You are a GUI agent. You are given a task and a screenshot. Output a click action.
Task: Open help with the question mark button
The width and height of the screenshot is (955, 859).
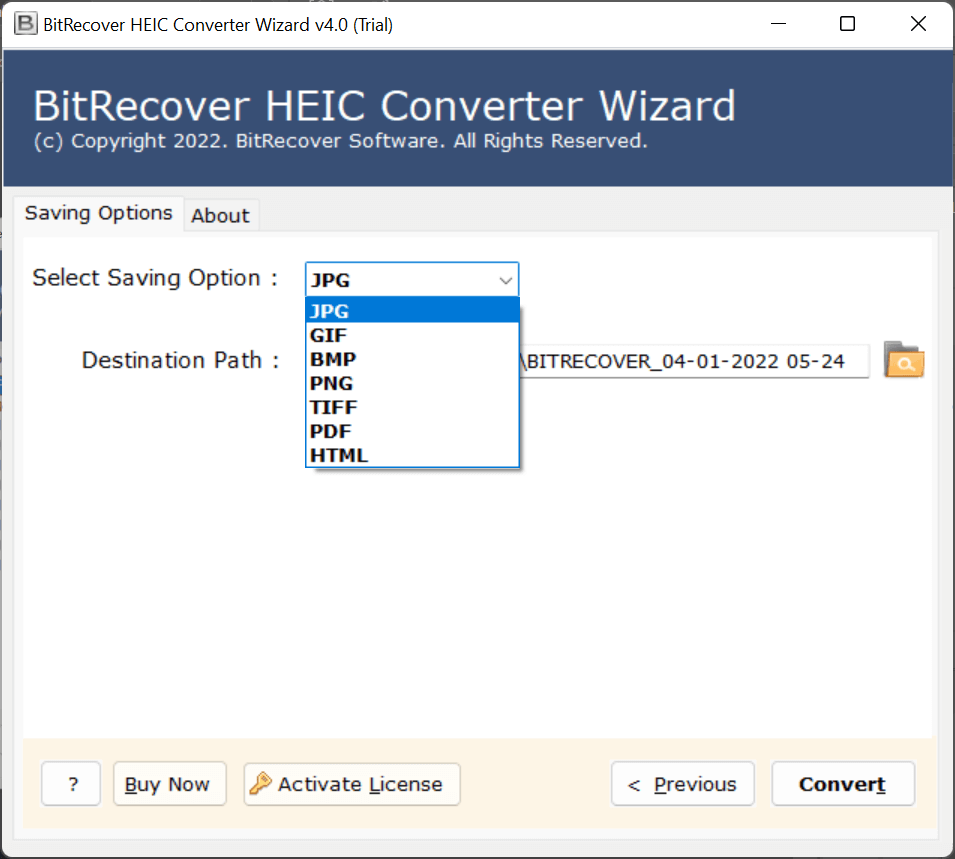pos(71,784)
